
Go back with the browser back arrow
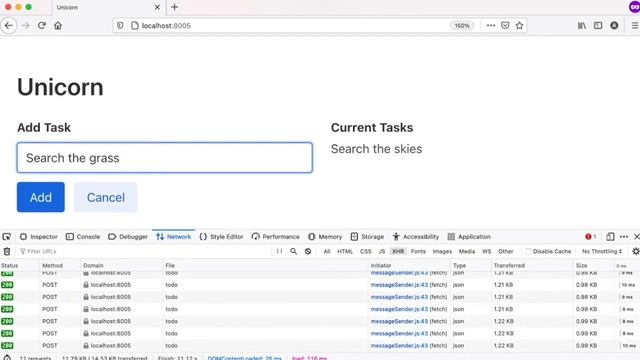tap(9, 25)
